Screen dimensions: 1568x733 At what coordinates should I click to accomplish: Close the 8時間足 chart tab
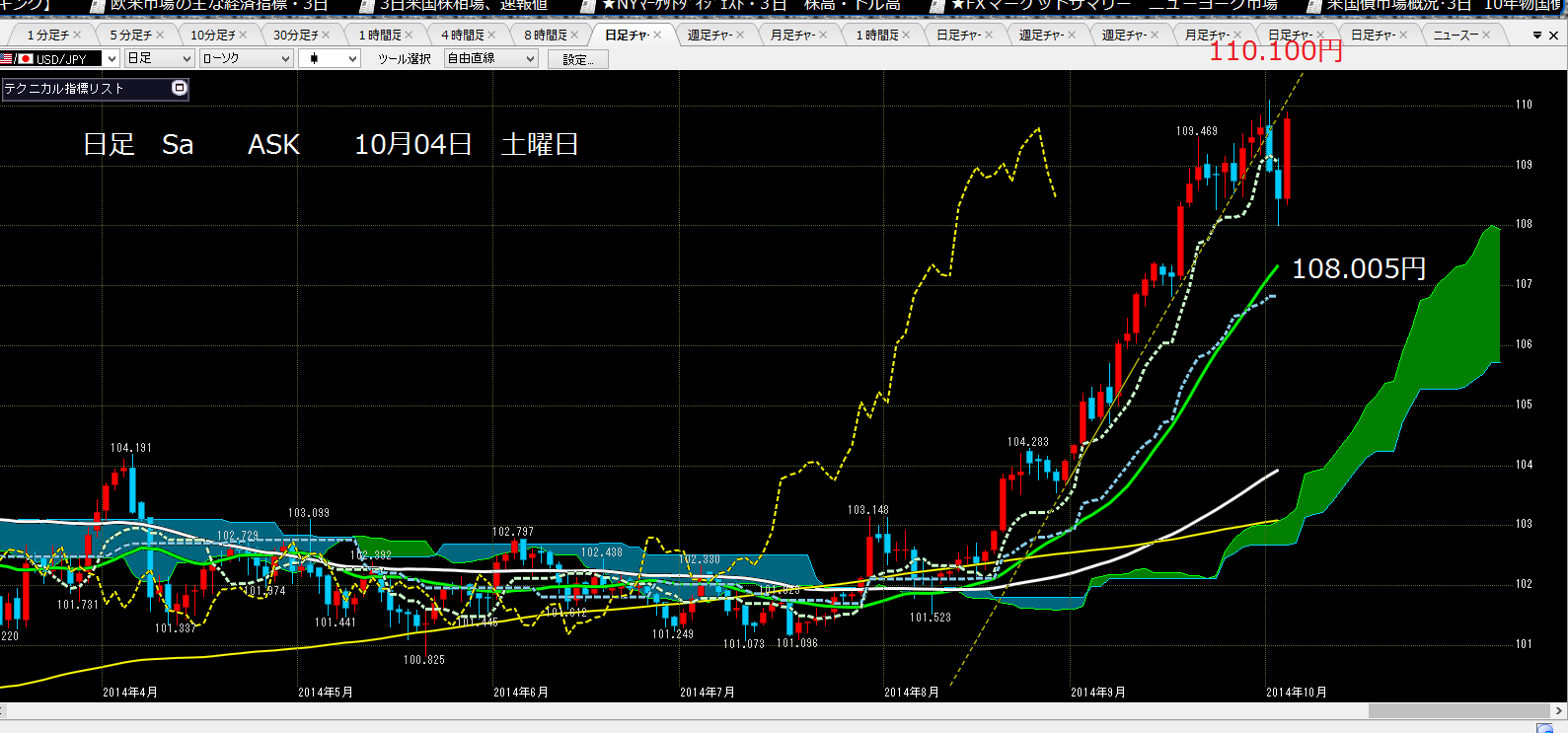point(574,36)
